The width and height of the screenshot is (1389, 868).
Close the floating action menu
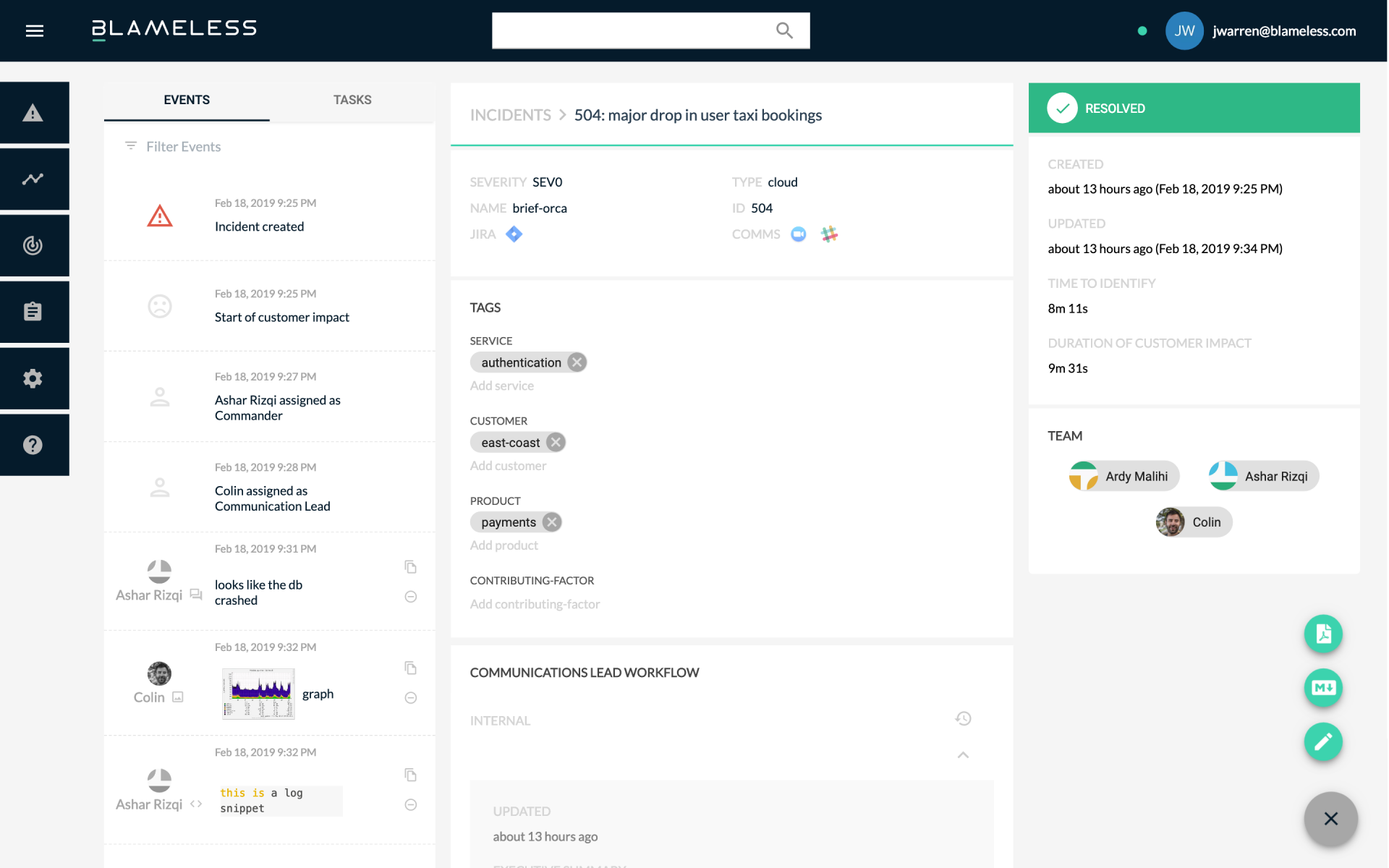pyautogui.click(x=1331, y=819)
